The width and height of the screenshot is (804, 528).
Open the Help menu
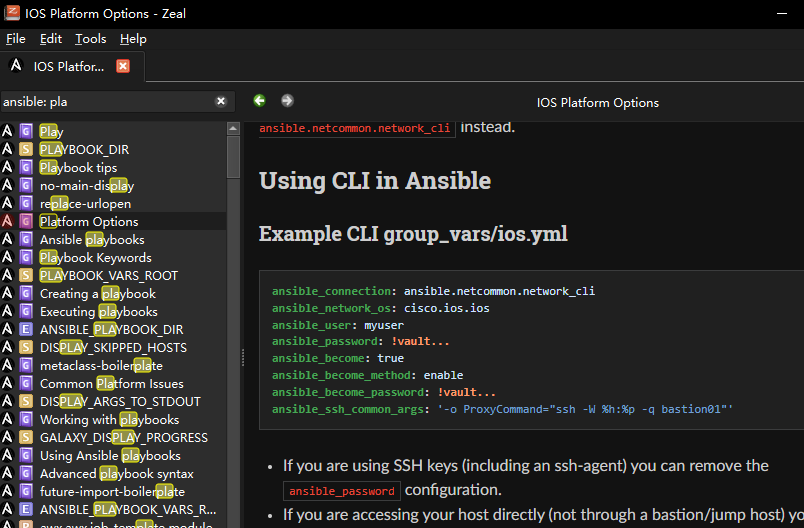133,39
